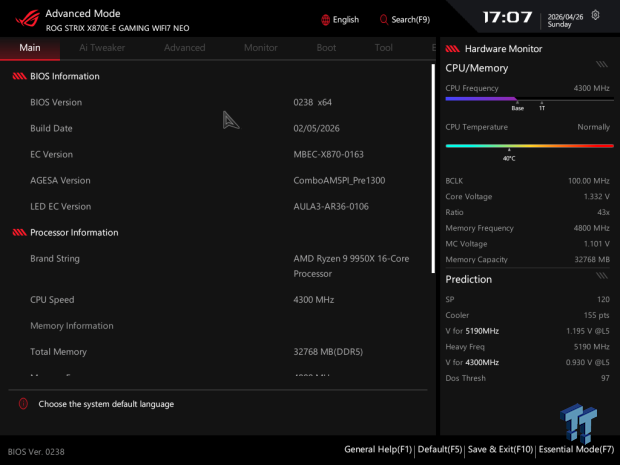Switch to the Main tab
620x465 pixels.
(x=30, y=48)
